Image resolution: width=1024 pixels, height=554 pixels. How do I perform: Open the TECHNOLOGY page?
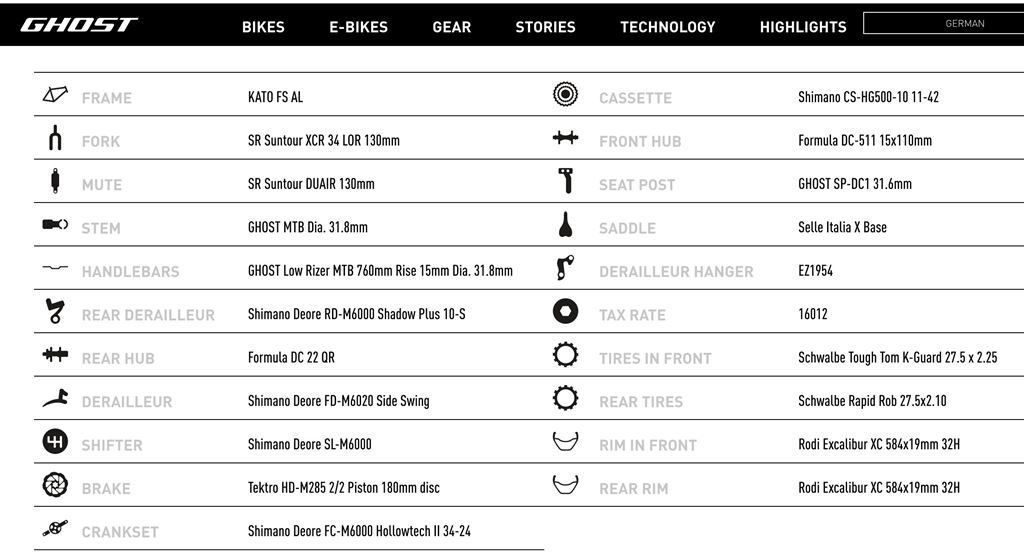[x=667, y=27]
